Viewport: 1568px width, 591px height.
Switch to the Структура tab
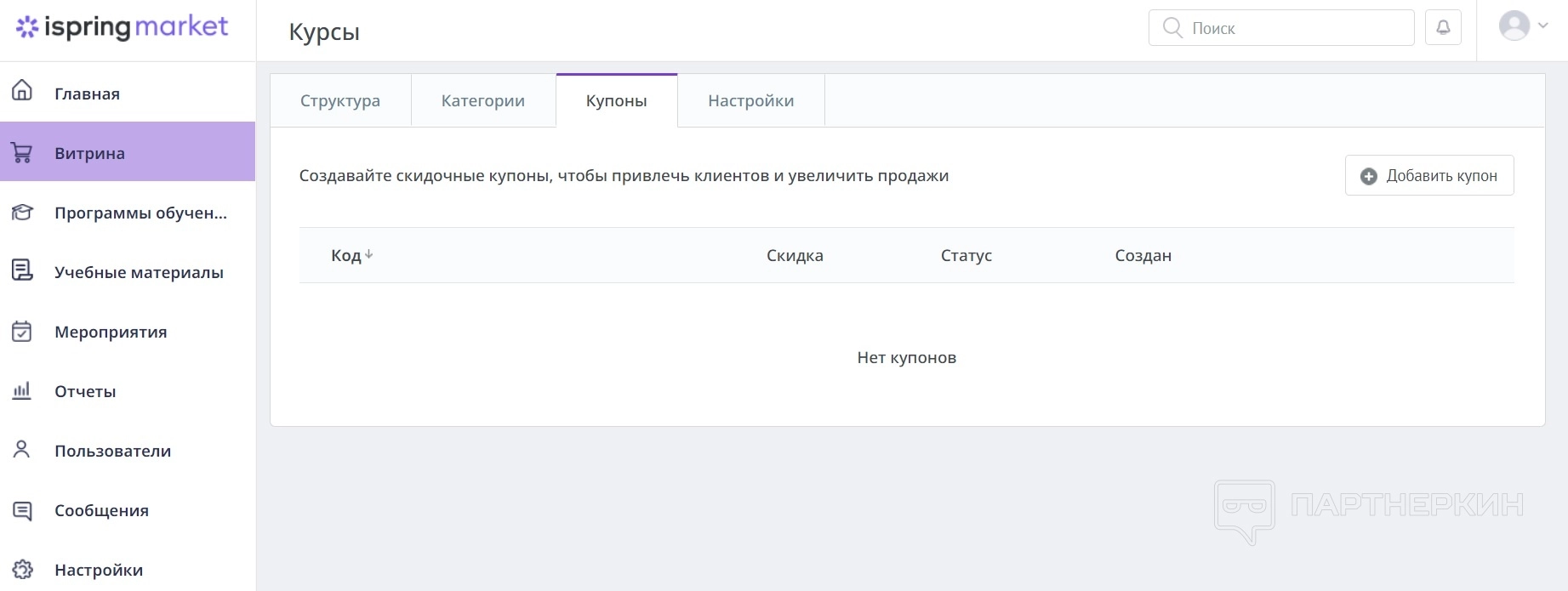[340, 101]
